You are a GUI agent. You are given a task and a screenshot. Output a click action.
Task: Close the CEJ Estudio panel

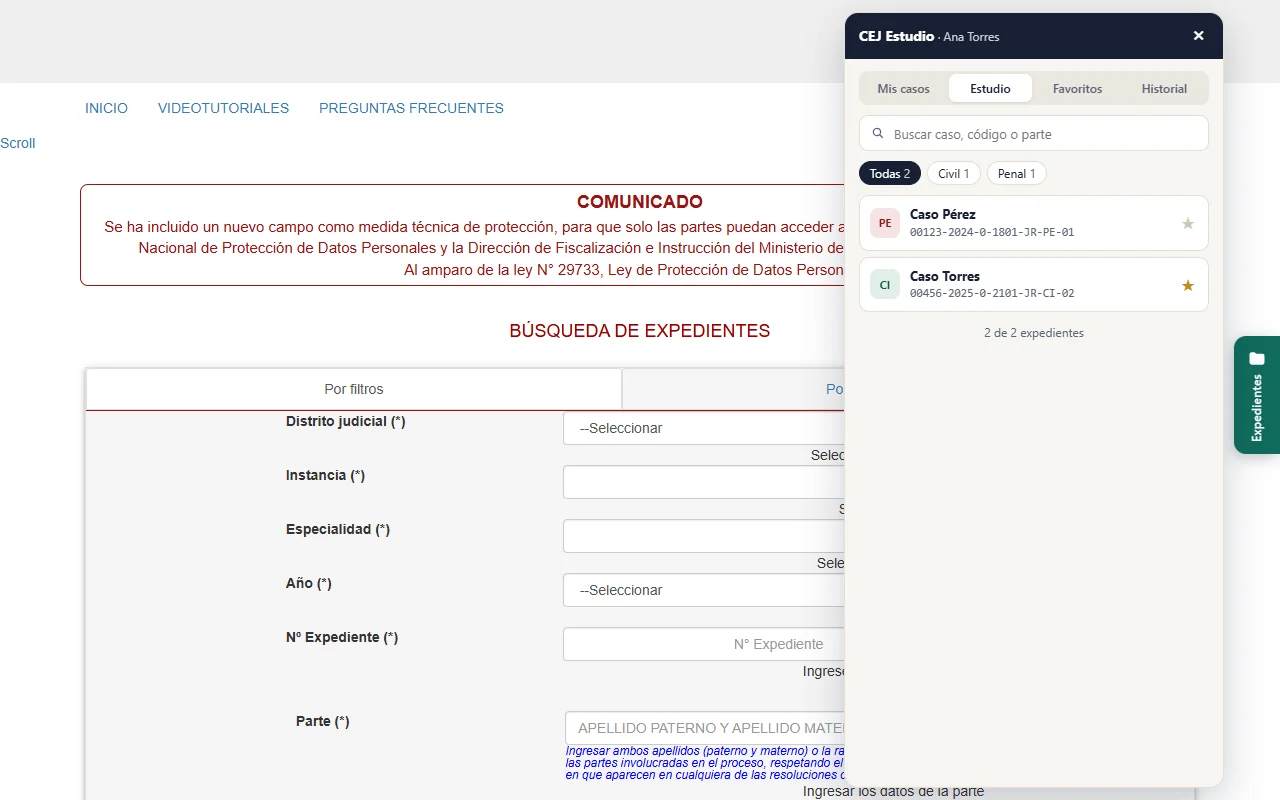1198,36
